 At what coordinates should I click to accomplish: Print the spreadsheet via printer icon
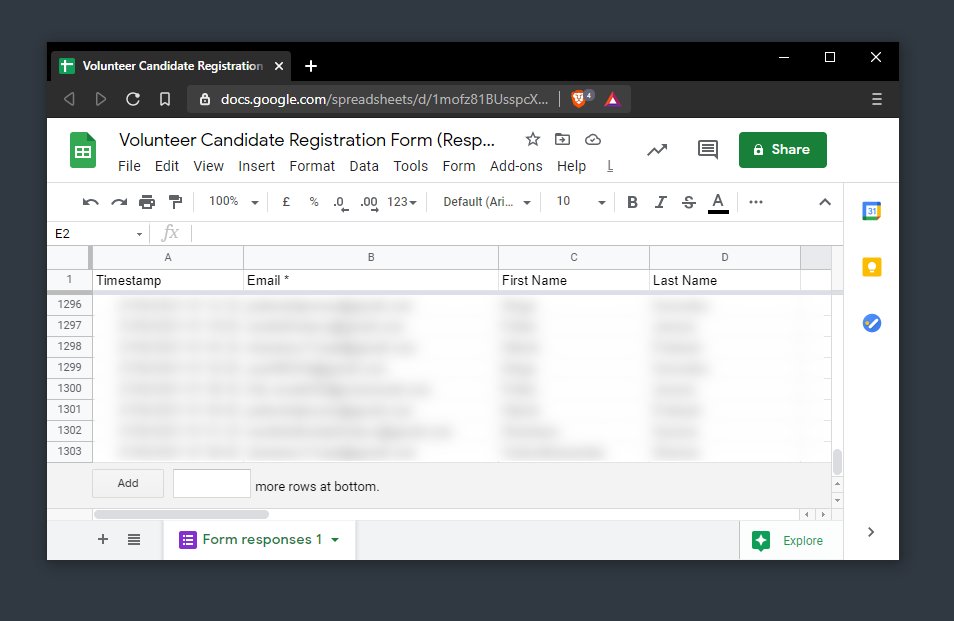coord(147,202)
